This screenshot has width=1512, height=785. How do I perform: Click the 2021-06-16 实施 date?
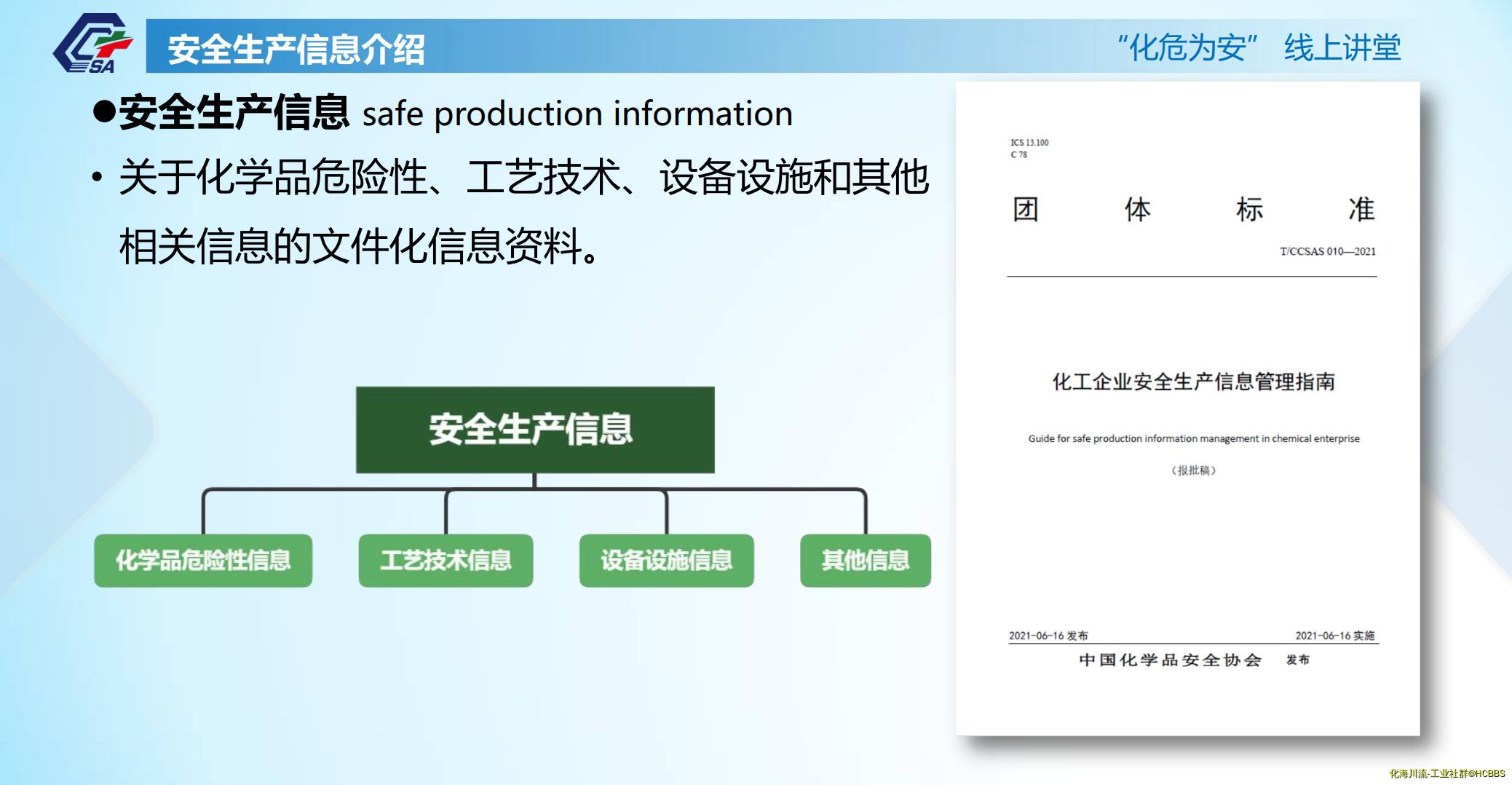tap(1335, 636)
